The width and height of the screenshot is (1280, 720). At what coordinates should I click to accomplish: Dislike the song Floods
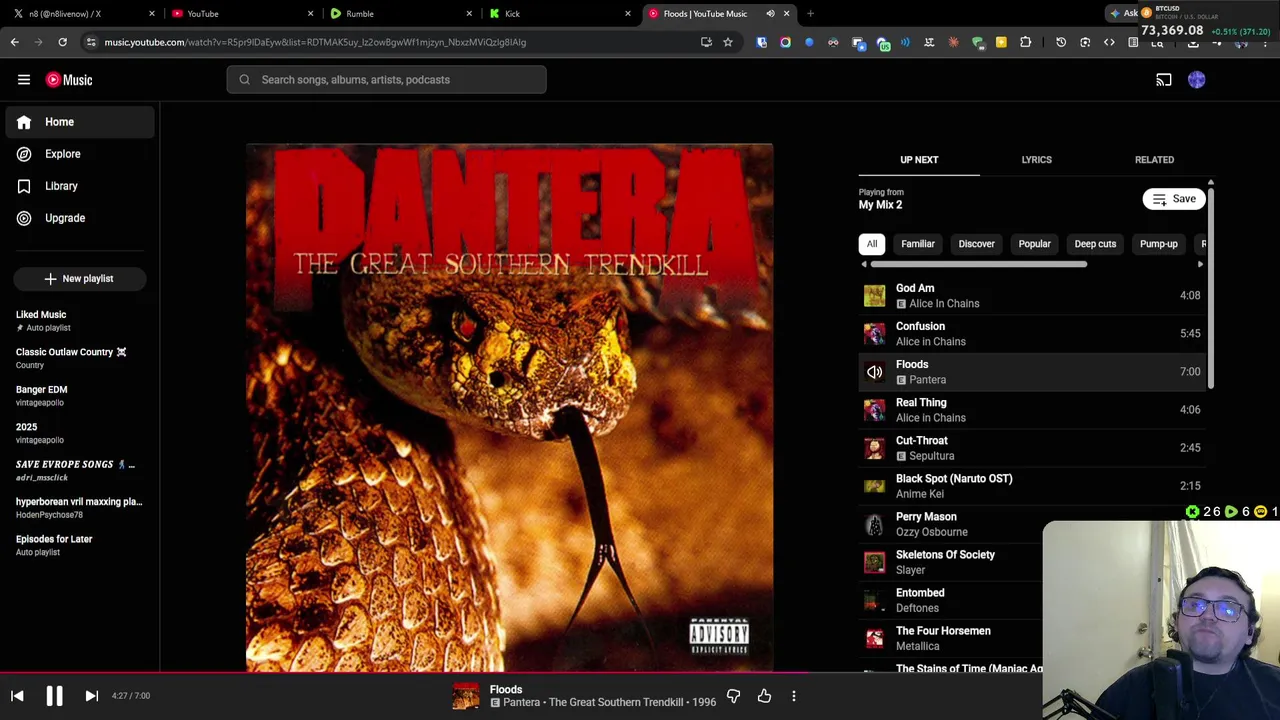(733, 696)
